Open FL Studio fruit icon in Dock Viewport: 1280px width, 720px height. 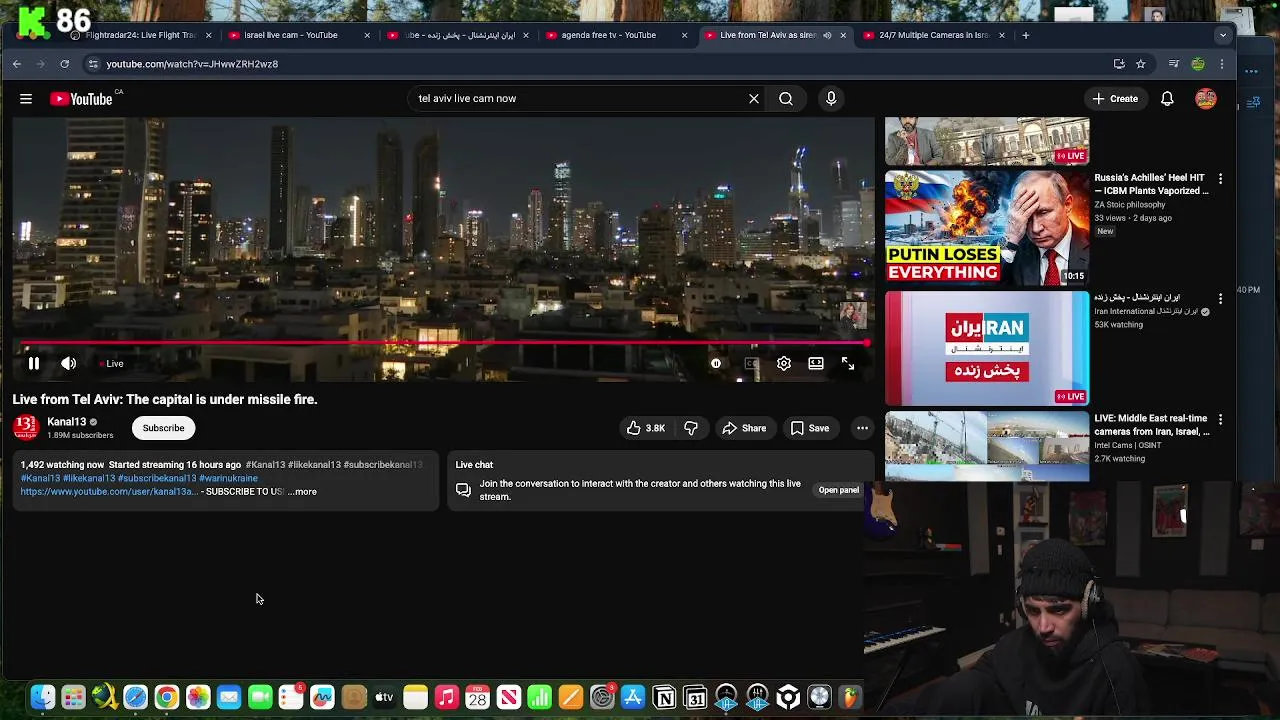(850, 697)
